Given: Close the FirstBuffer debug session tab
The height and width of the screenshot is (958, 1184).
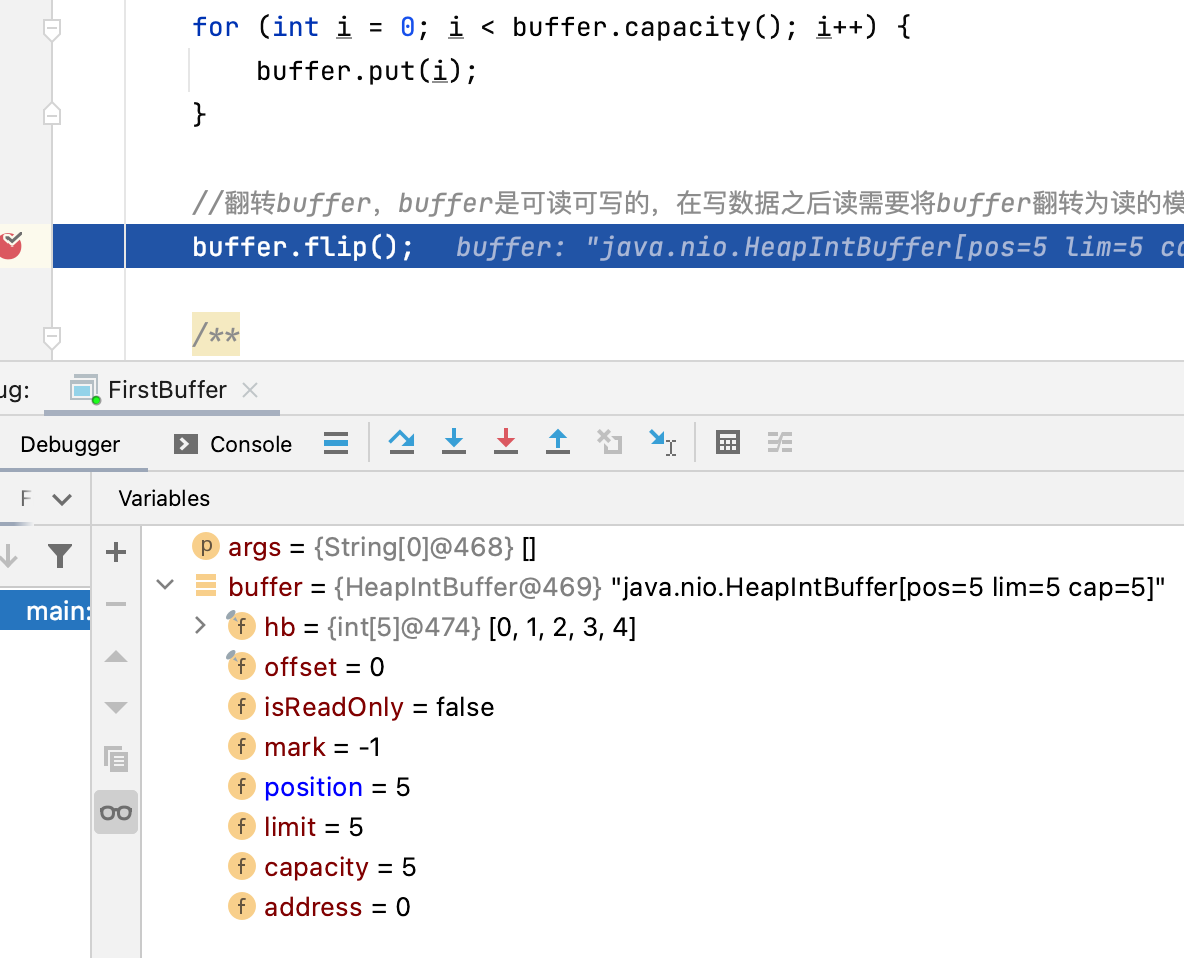Looking at the screenshot, I should [250, 390].
